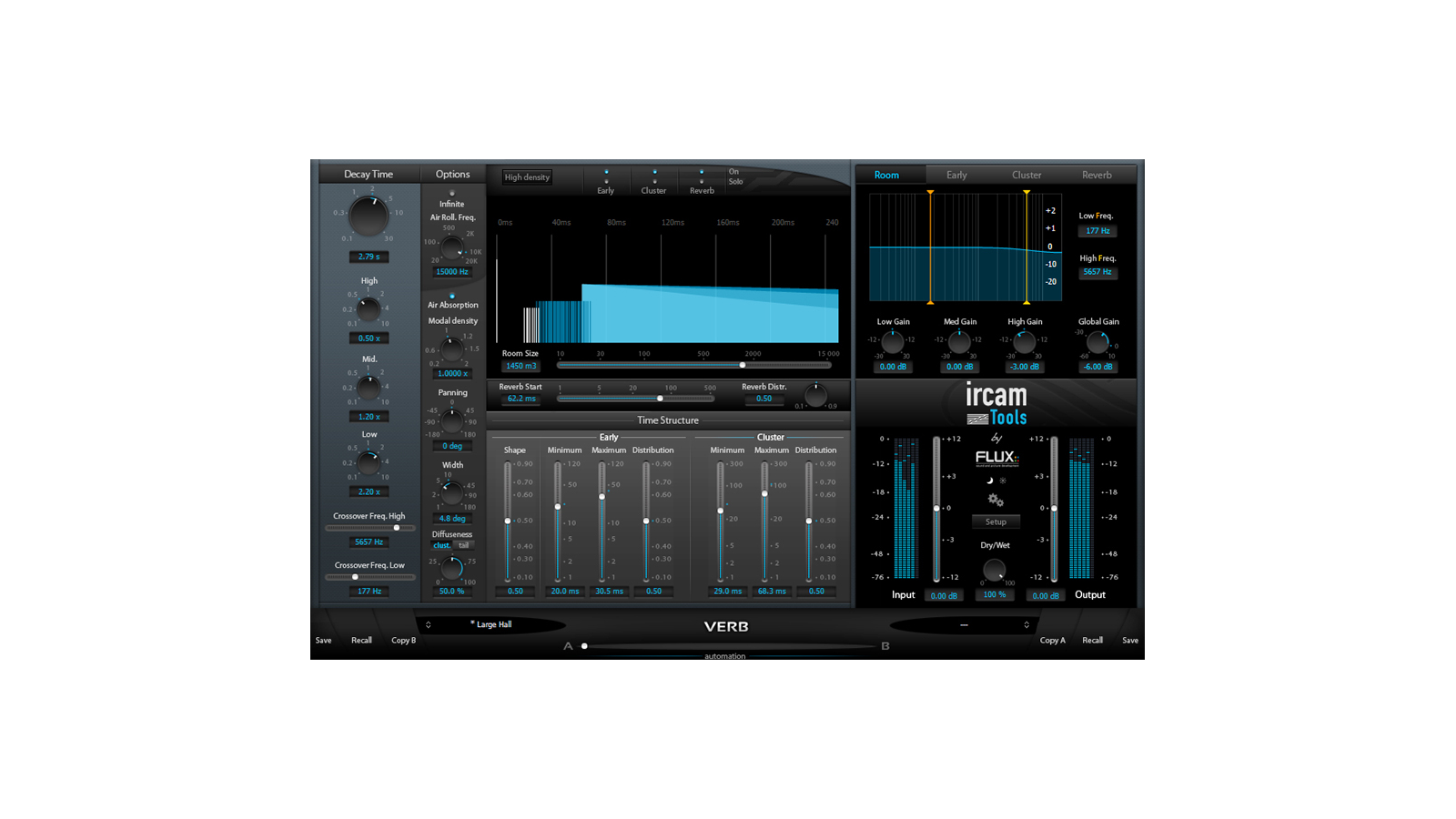The width and height of the screenshot is (1456, 819).
Task: Click the gears settings icon
Action: [x=996, y=500]
